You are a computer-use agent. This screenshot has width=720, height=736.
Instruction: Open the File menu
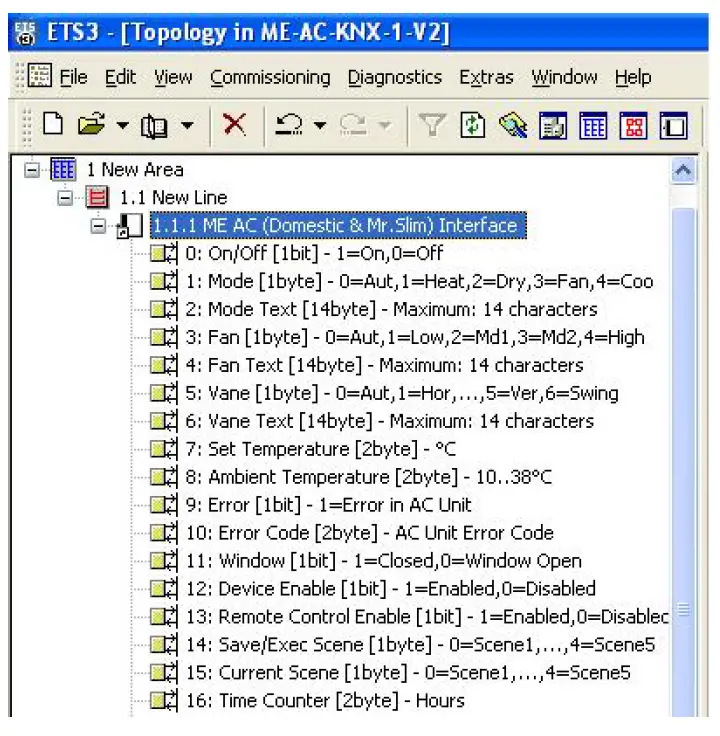pos(73,77)
